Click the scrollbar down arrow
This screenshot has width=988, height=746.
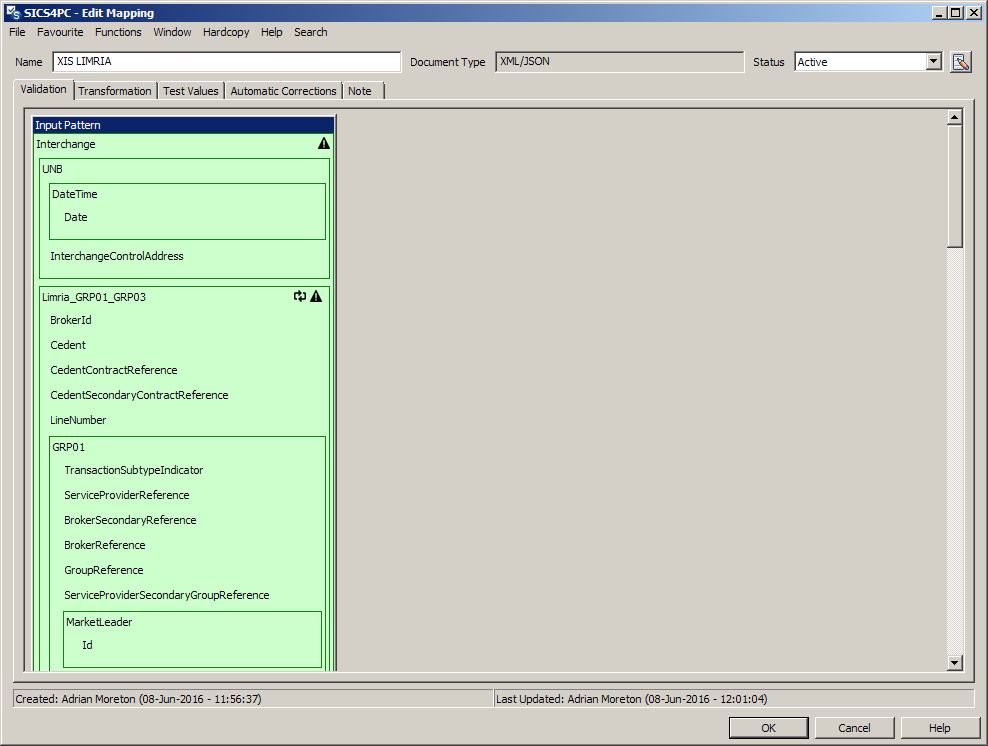[954, 662]
